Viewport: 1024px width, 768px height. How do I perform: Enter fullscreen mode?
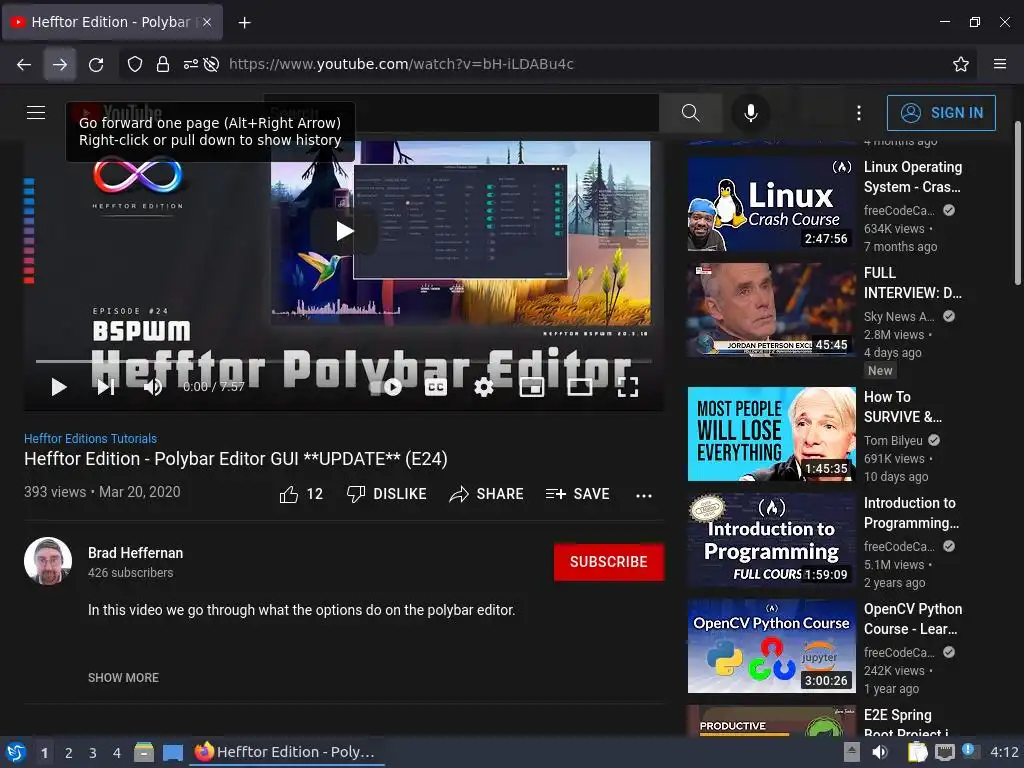628,387
